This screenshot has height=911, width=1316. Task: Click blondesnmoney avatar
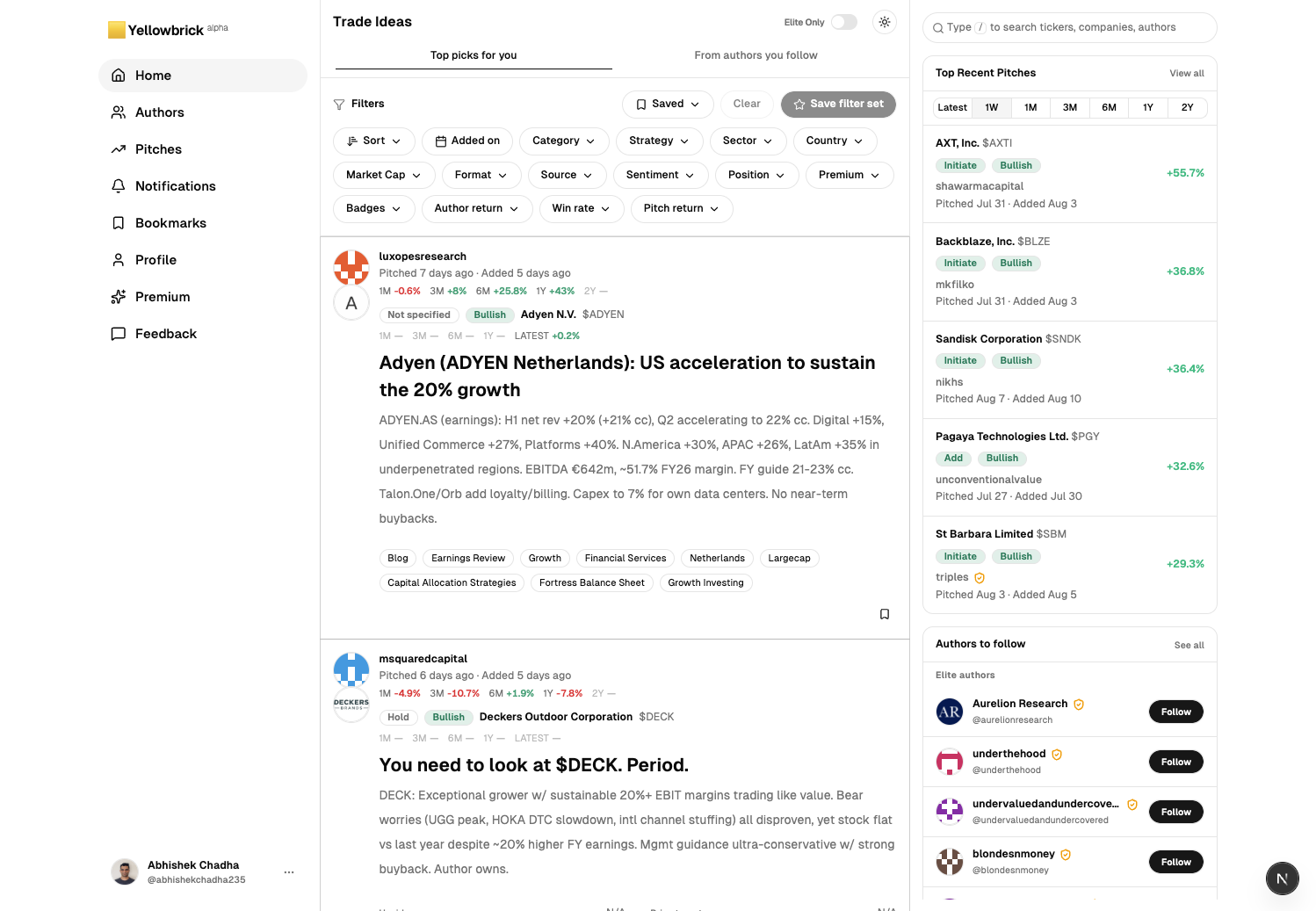coord(950,862)
